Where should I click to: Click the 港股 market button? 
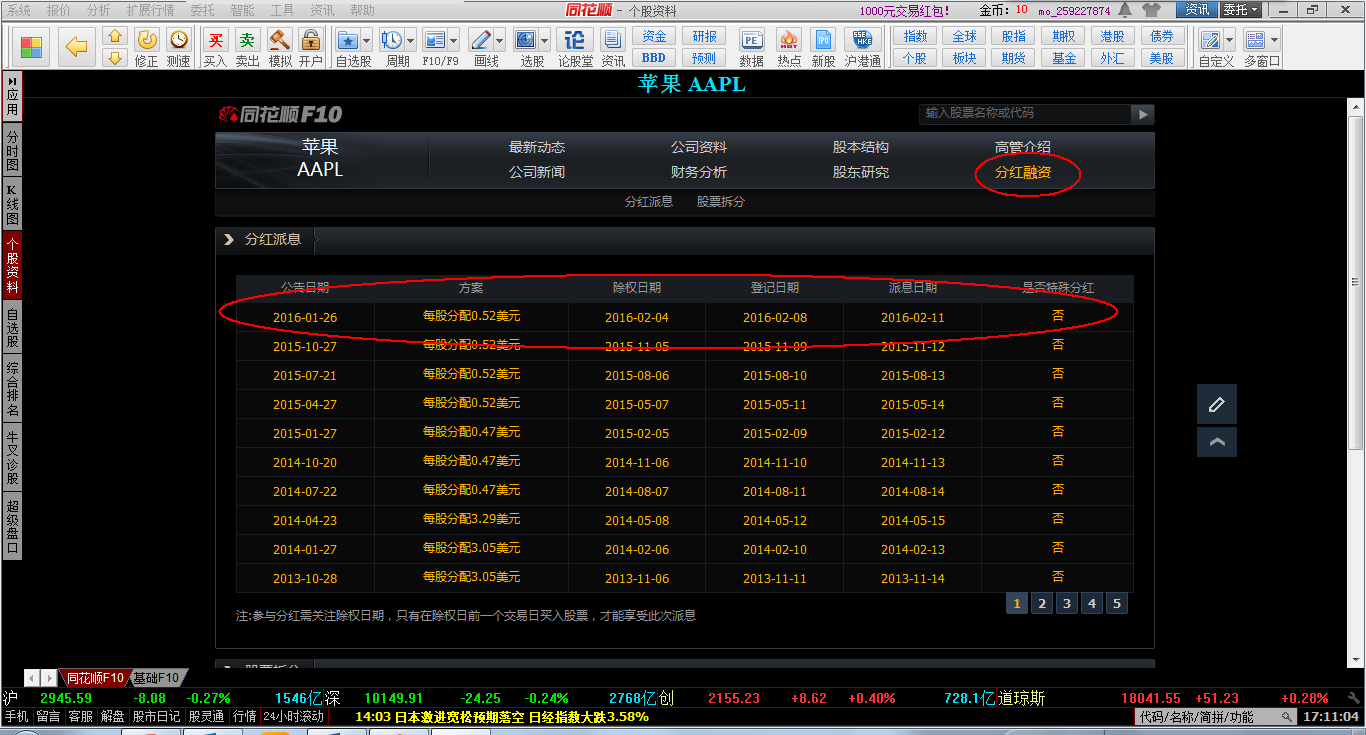(x=1113, y=36)
